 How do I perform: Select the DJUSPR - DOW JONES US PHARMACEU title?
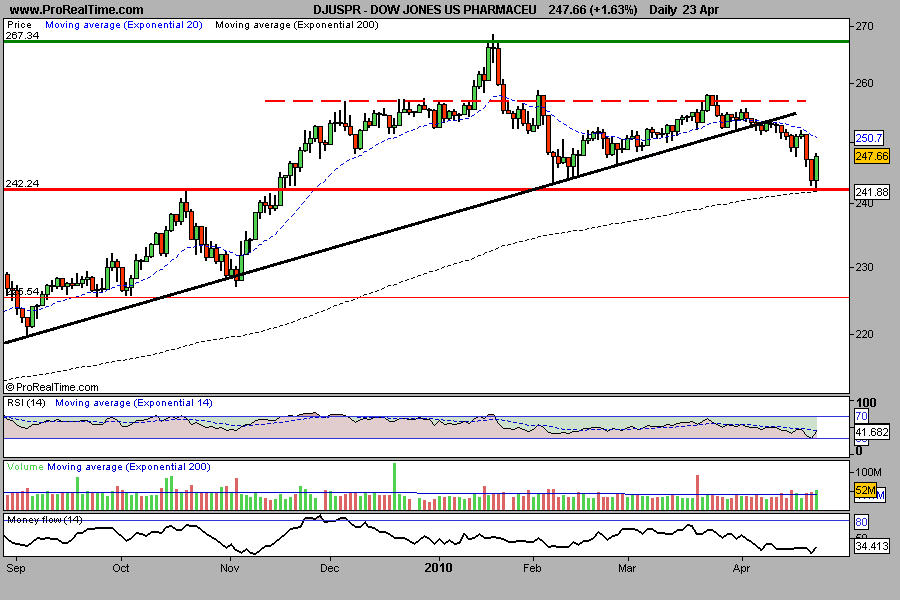425,10
